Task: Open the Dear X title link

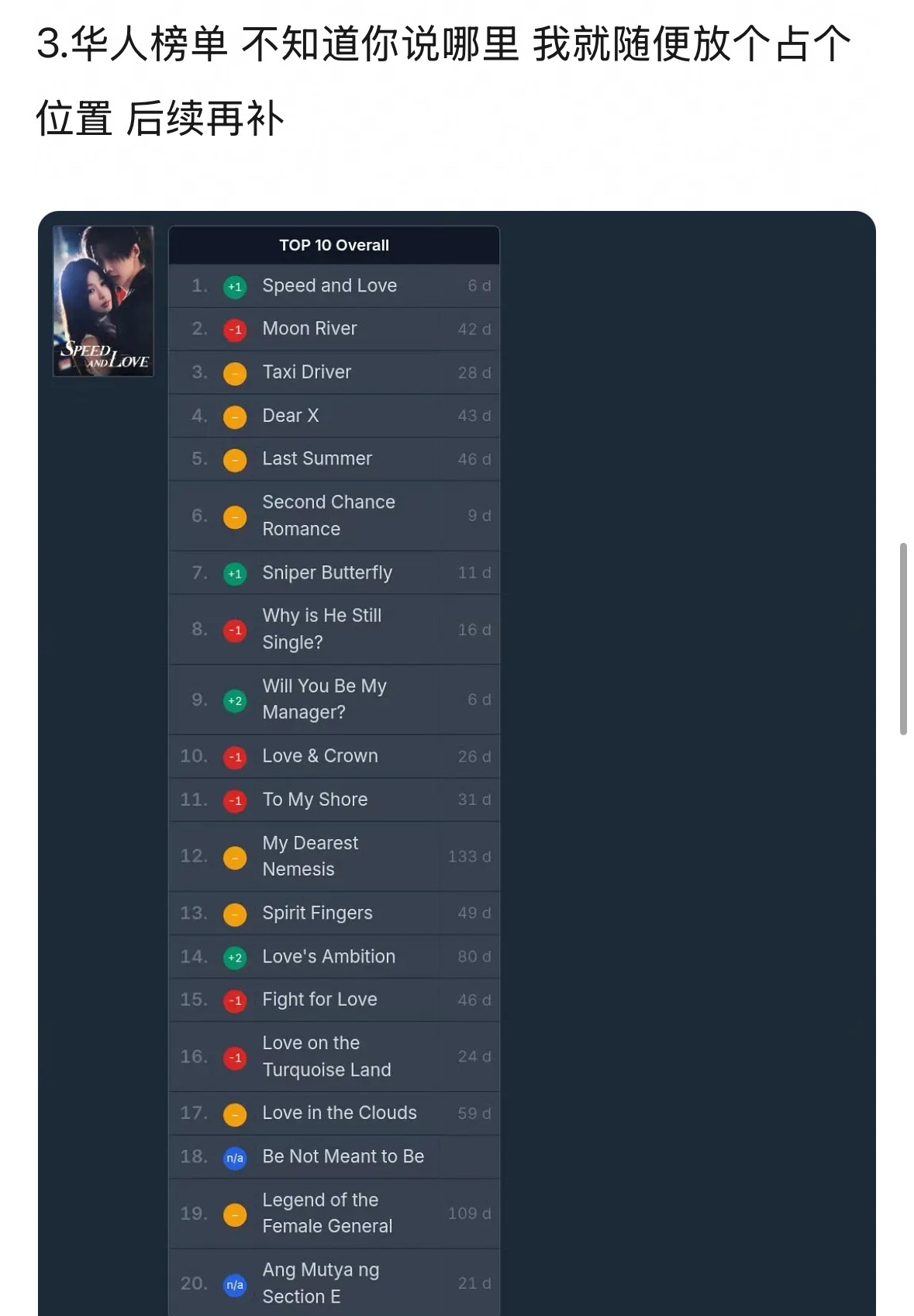Action: (x=291, y=416)
